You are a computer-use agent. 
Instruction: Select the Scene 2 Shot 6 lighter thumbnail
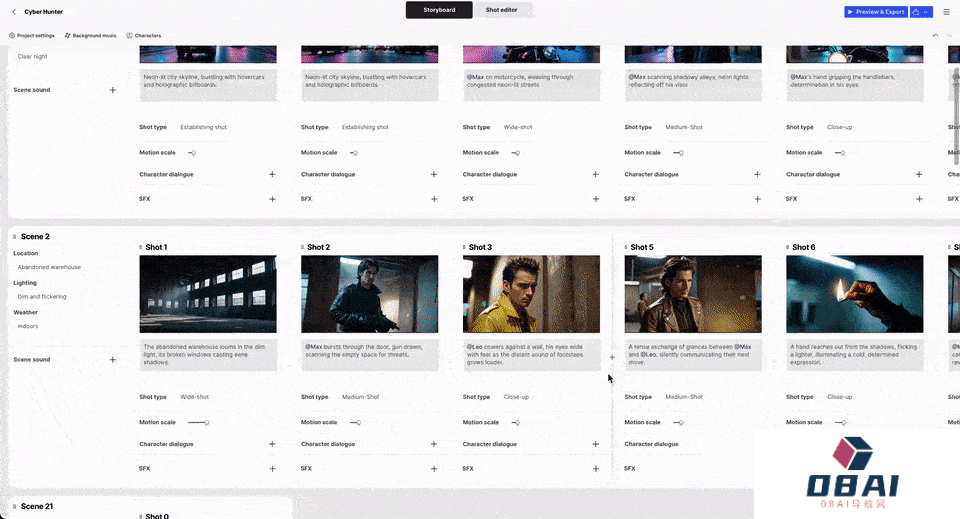pyautogui.click(x=854, y=294)
